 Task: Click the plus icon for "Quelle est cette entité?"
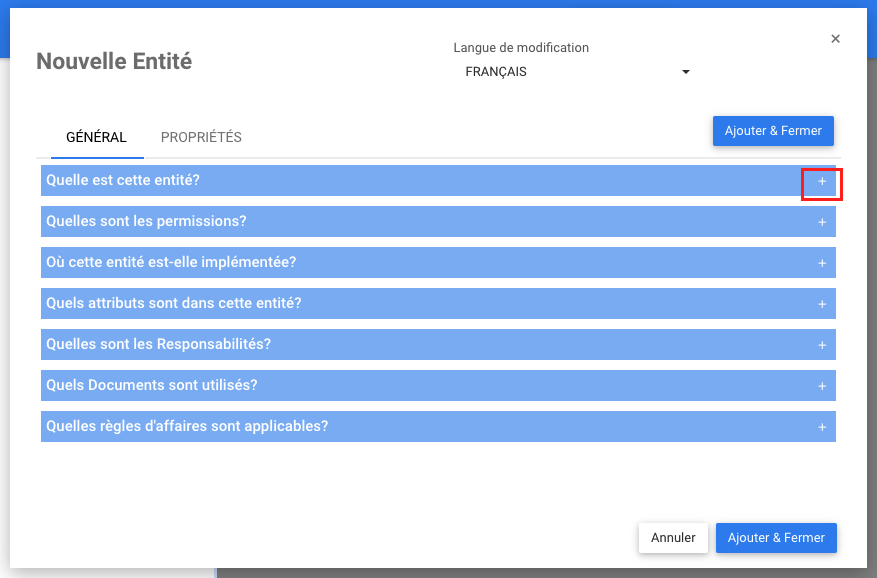[822, 181]
